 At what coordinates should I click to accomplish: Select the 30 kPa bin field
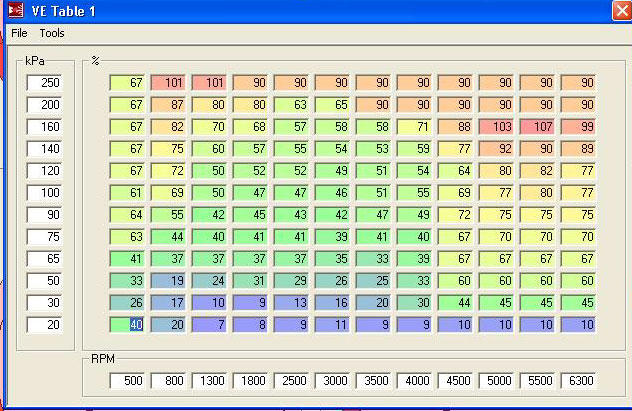pyautogui.click(x=45, y=303)
